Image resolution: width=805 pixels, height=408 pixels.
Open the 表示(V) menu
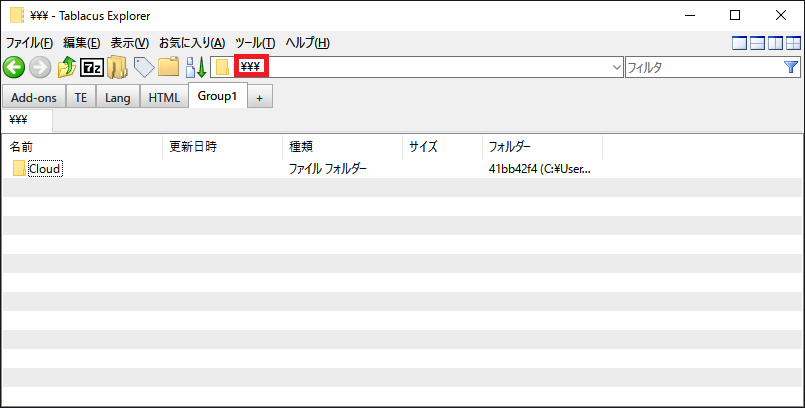tap(130, 43)
